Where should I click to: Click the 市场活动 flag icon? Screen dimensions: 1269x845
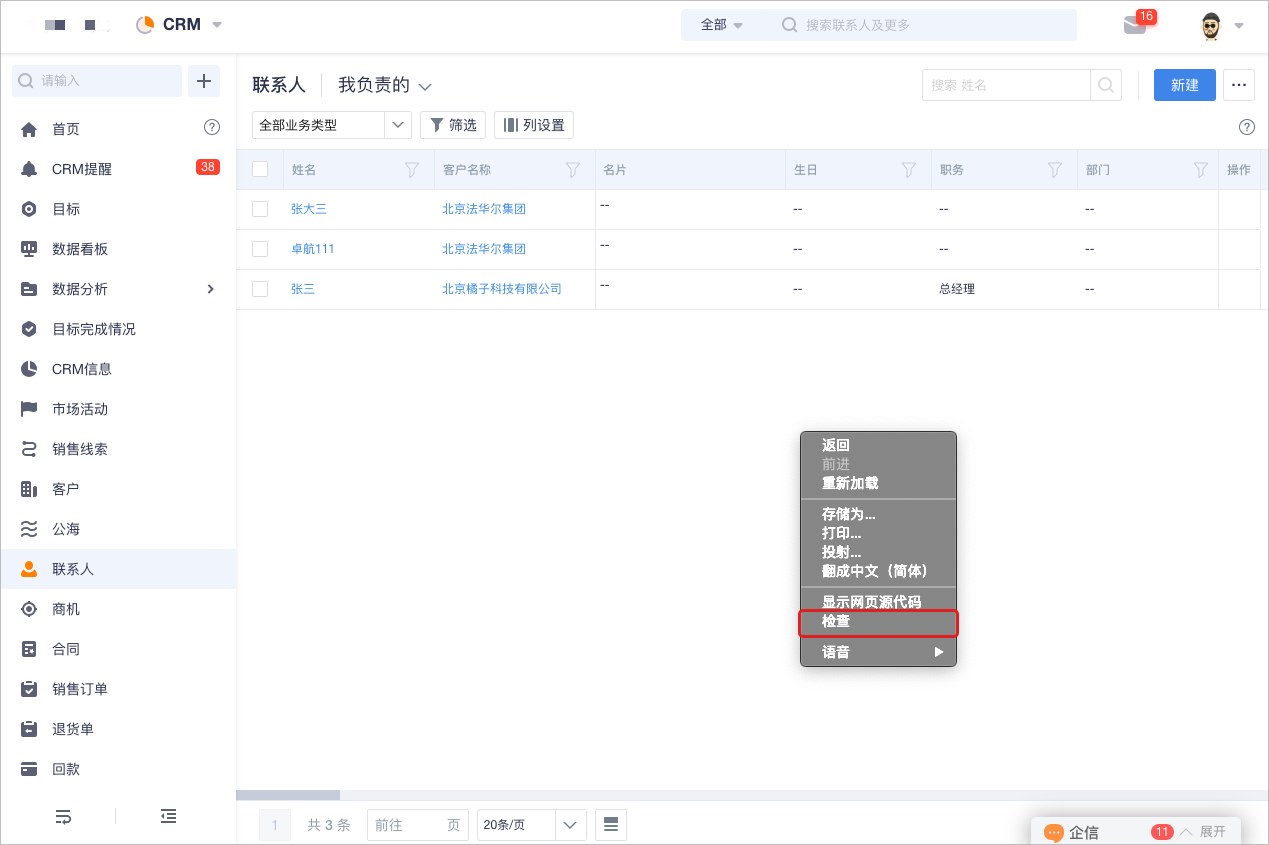click(29, 409)
